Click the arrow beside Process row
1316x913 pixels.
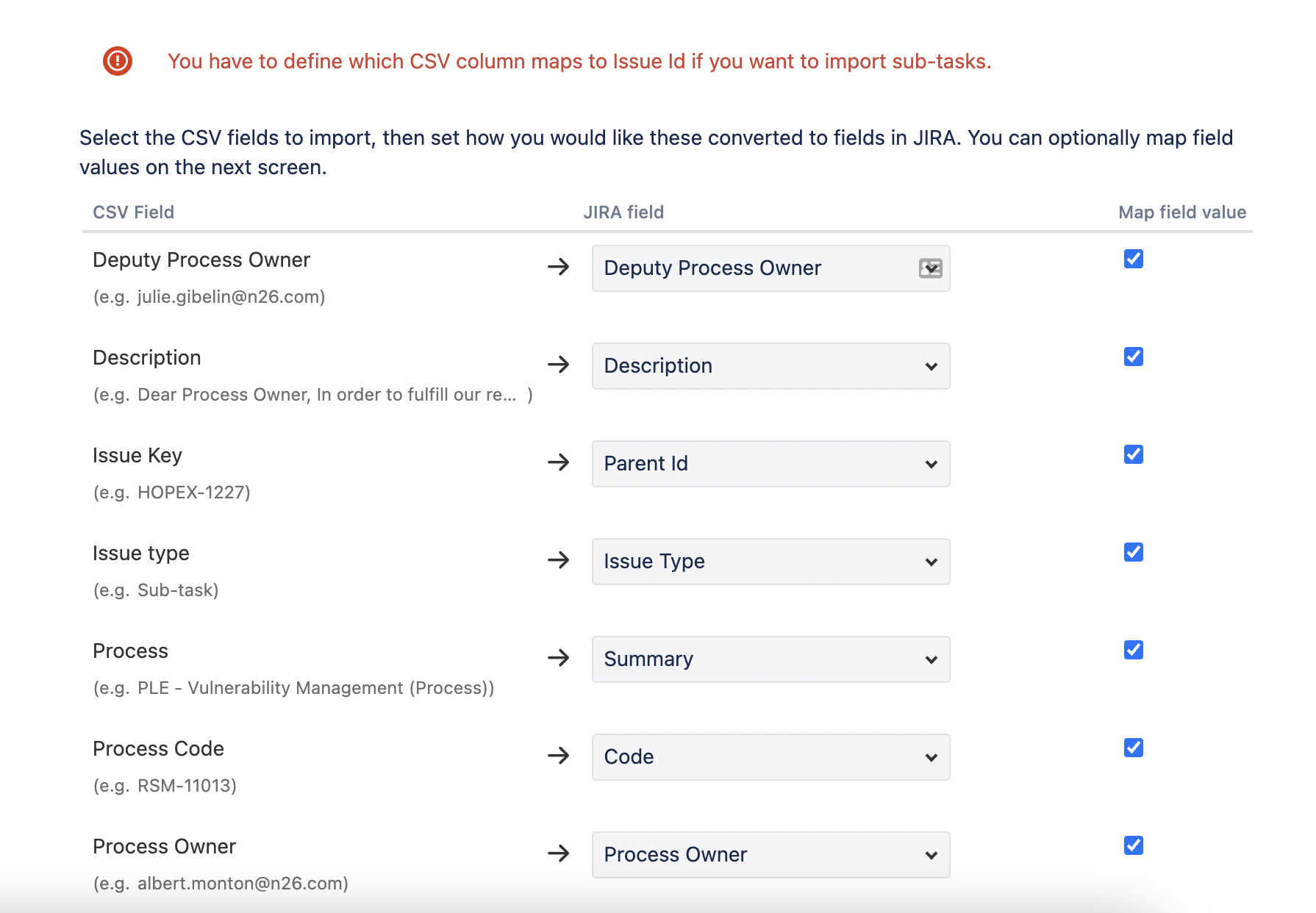click(x=559, y=659)
